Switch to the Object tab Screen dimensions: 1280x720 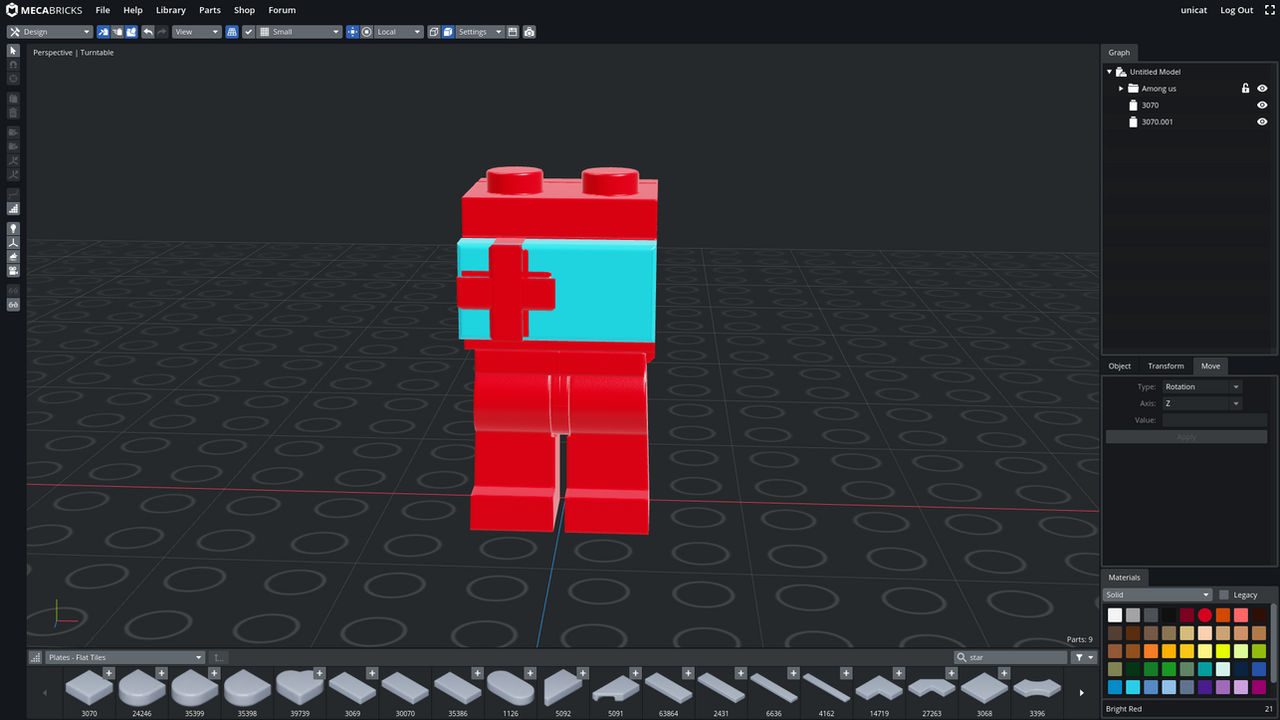[x=1120, y=366]
